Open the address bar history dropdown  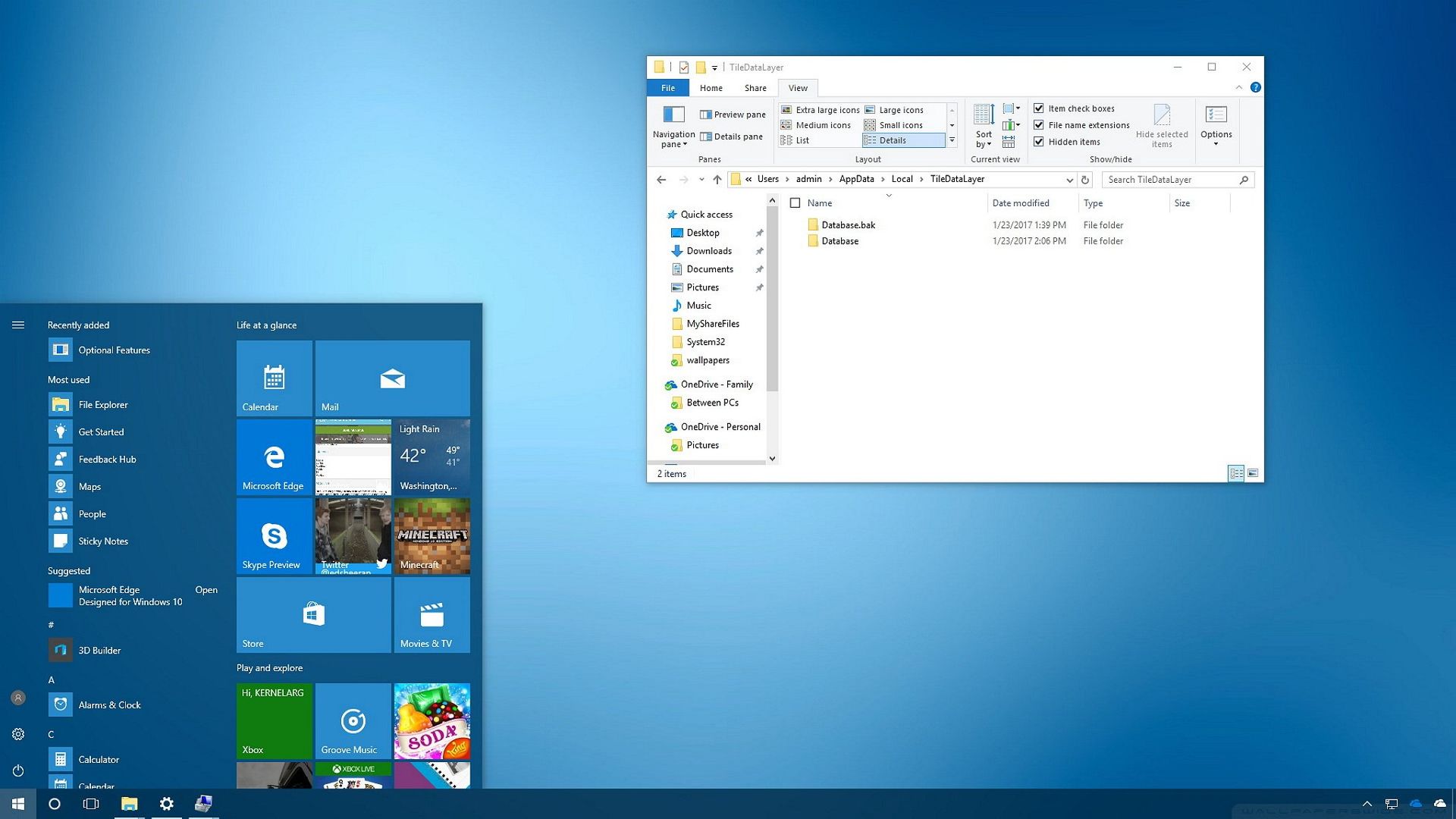tap(1069, 180)
